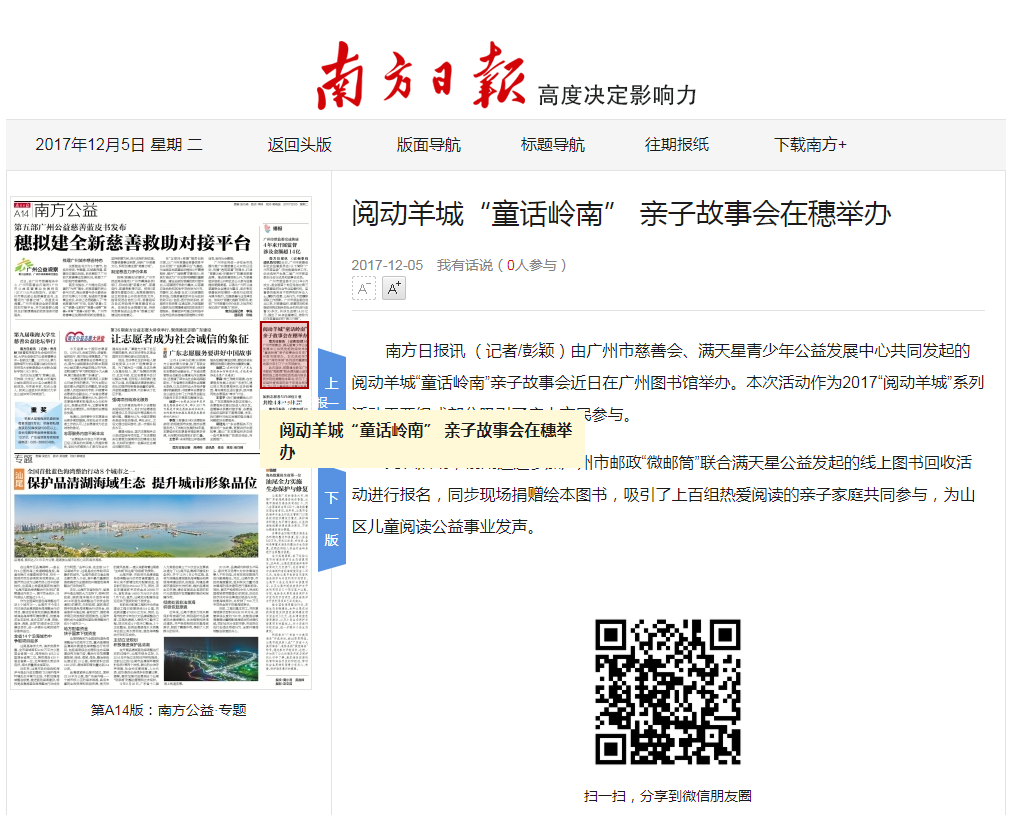
Task: Open 版面导航 menu
Action: point(429,145)
